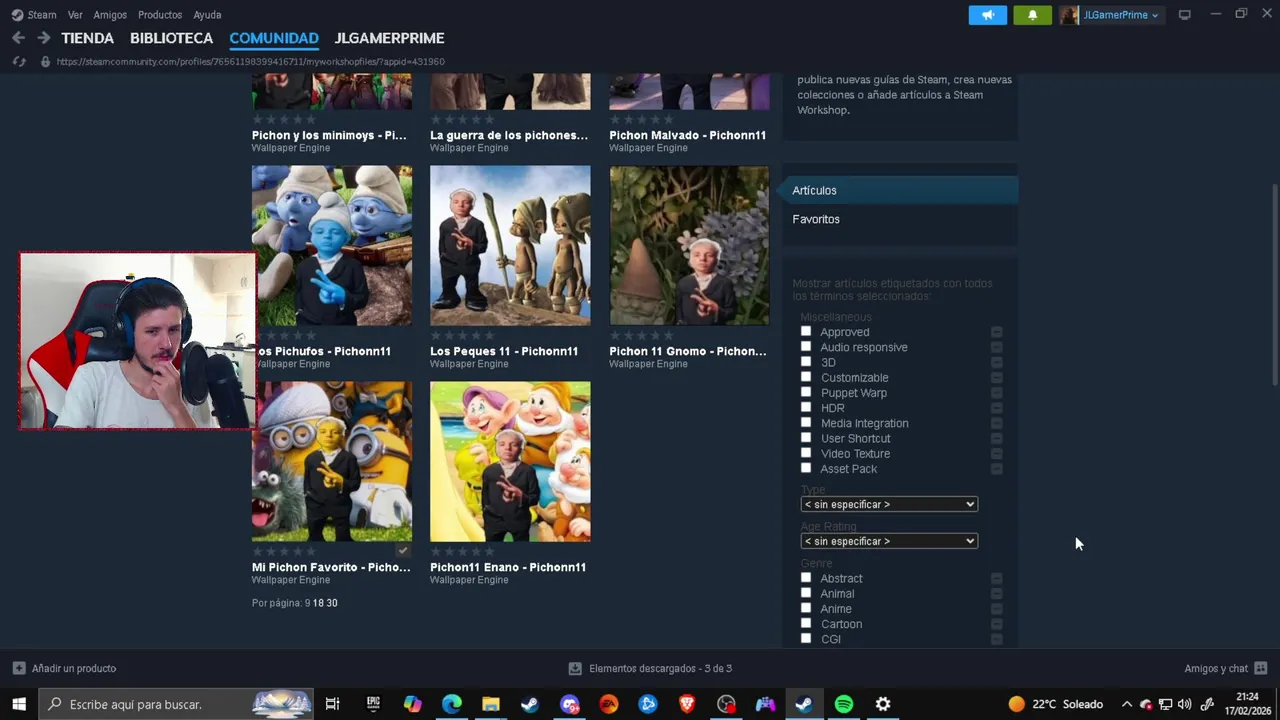This screenshot has width=1280, height=720.
Task: Open Spotify from the taskbar
Action: click(x=844, y=704)
